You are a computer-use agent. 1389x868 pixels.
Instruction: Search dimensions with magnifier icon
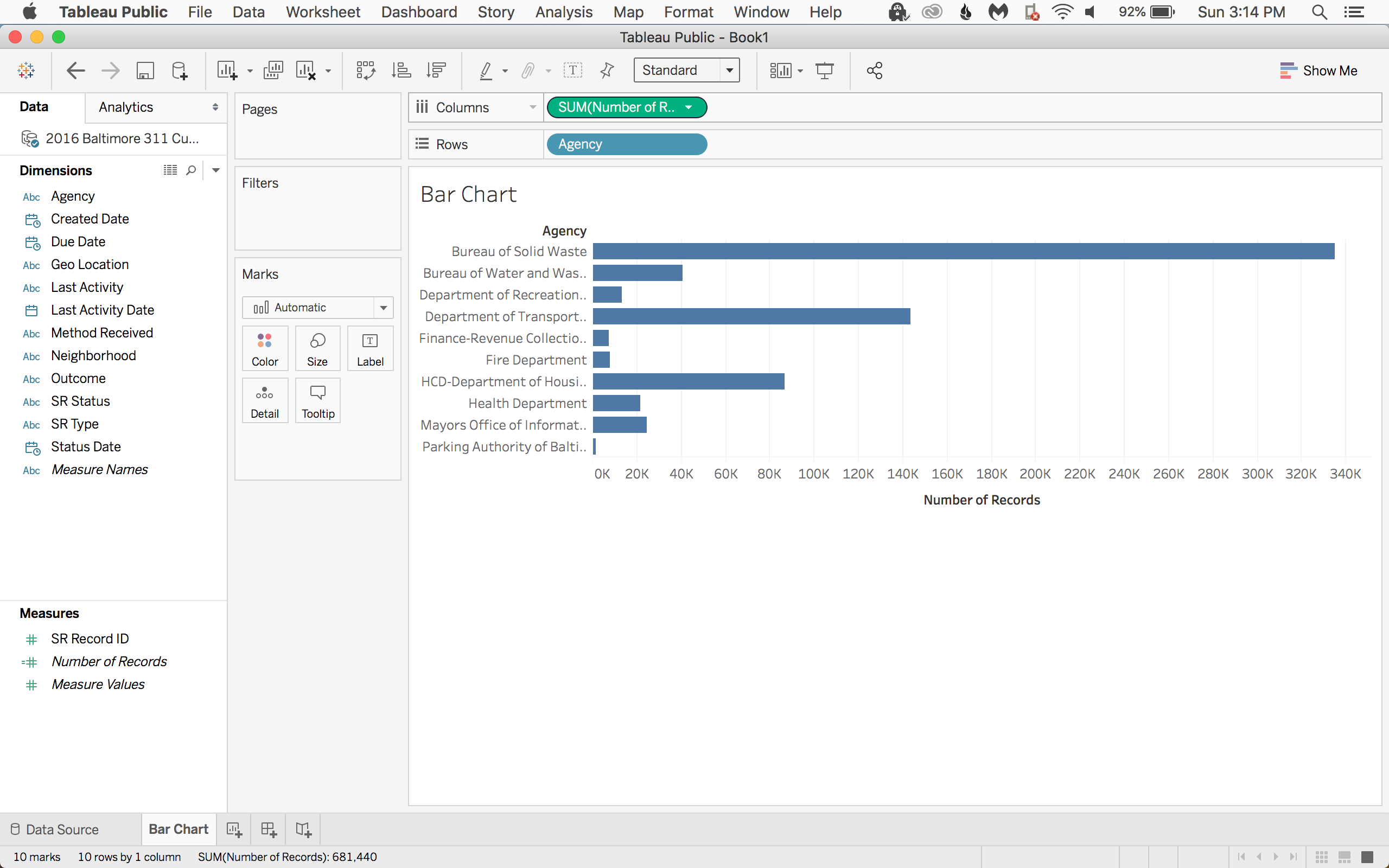click(191, 170)
